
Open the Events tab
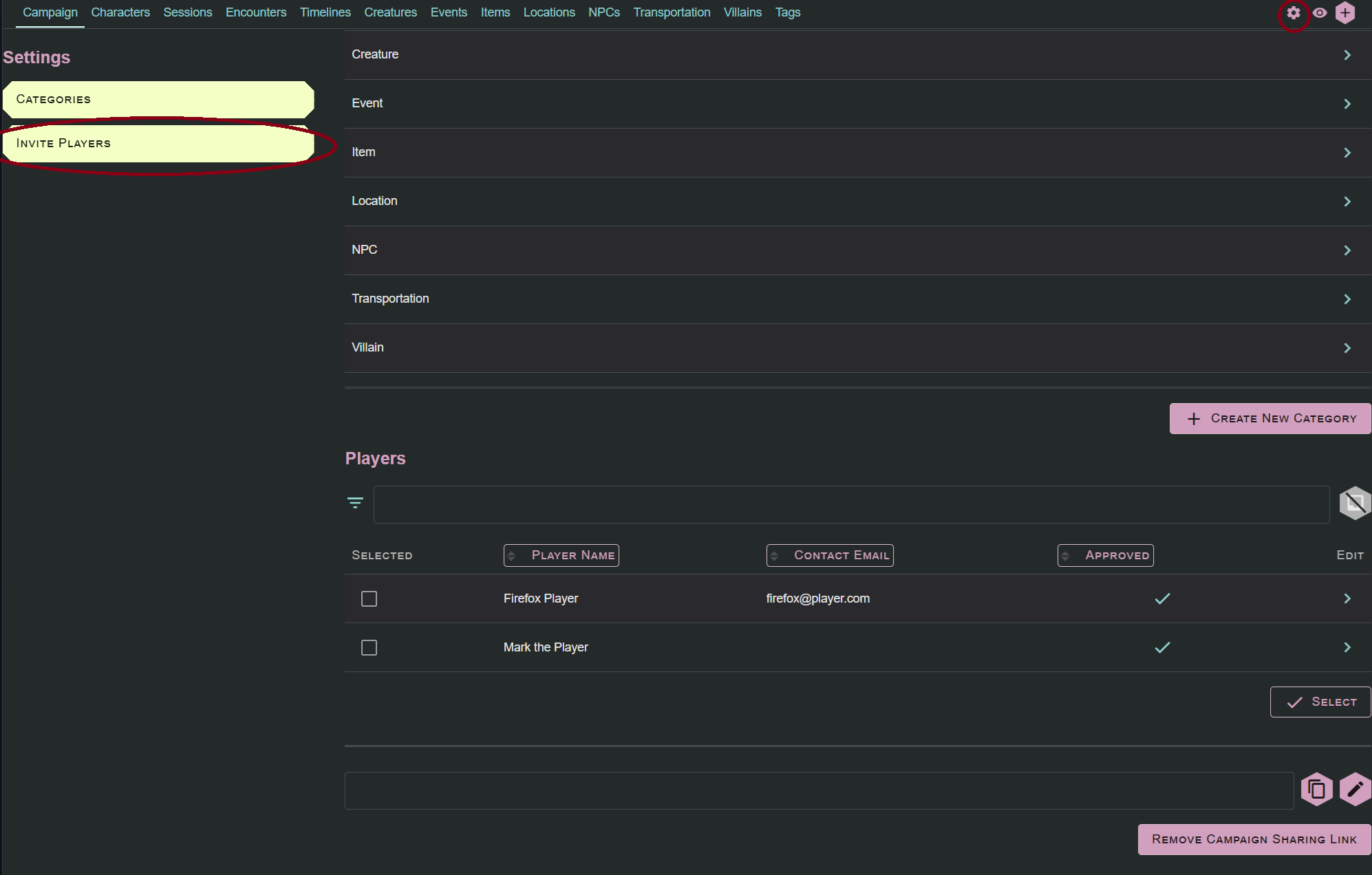[x=449, y=12]
